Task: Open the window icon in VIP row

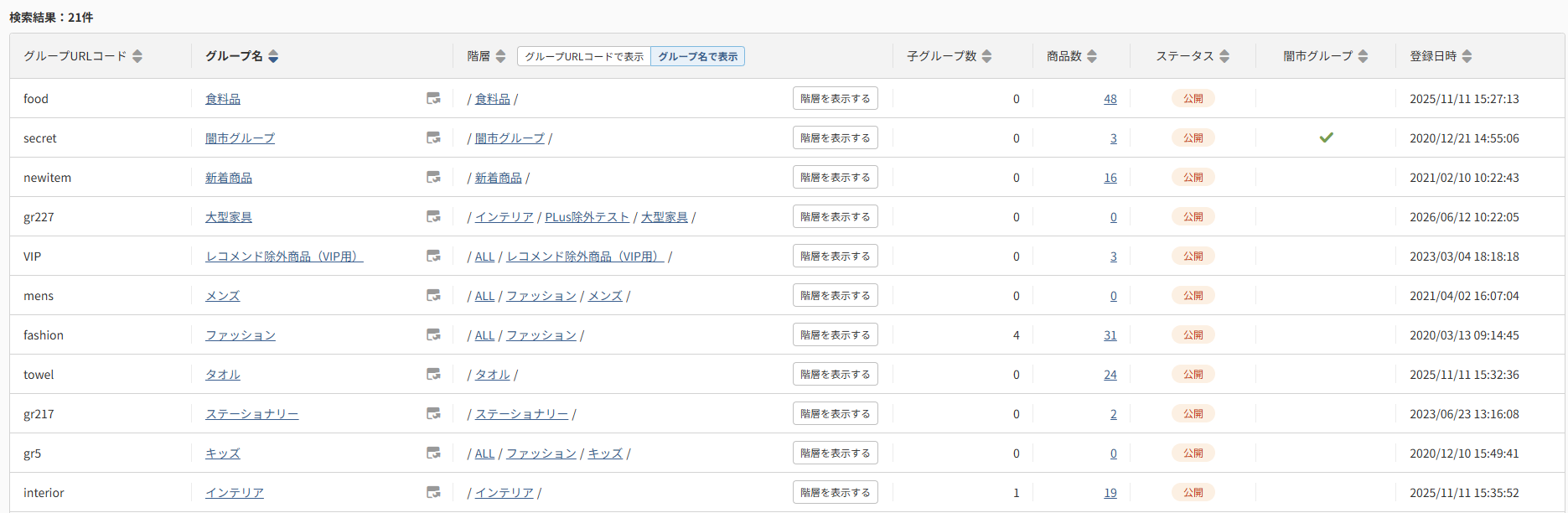Action: [433, 256]
